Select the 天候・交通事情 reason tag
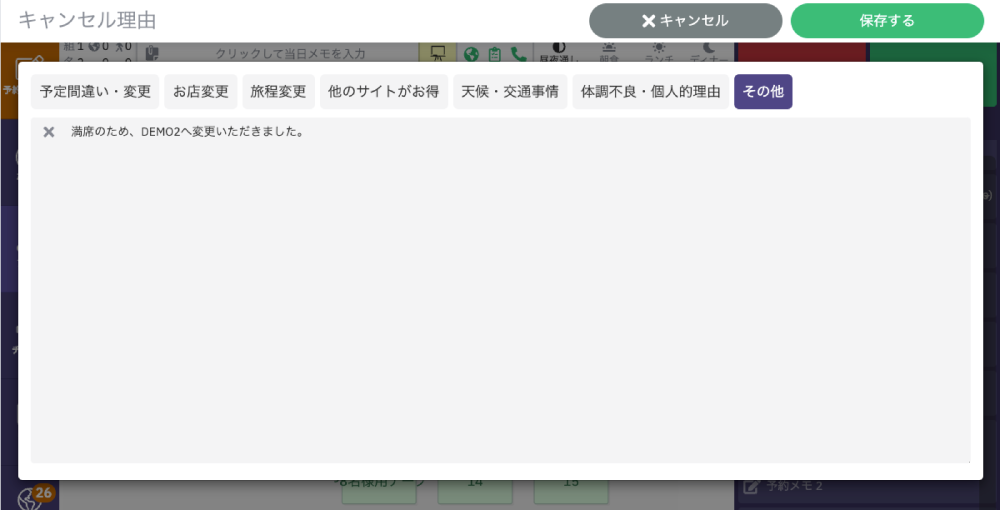This screenshot has height=510, width=1000. (x=510, y=92)
